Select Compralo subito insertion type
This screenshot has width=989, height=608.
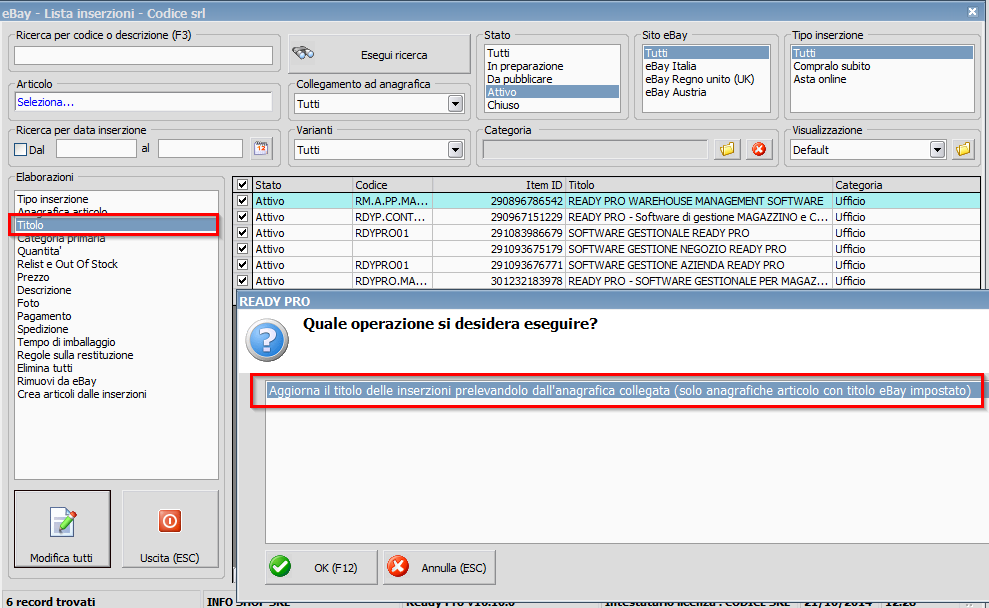pos(882,66)
